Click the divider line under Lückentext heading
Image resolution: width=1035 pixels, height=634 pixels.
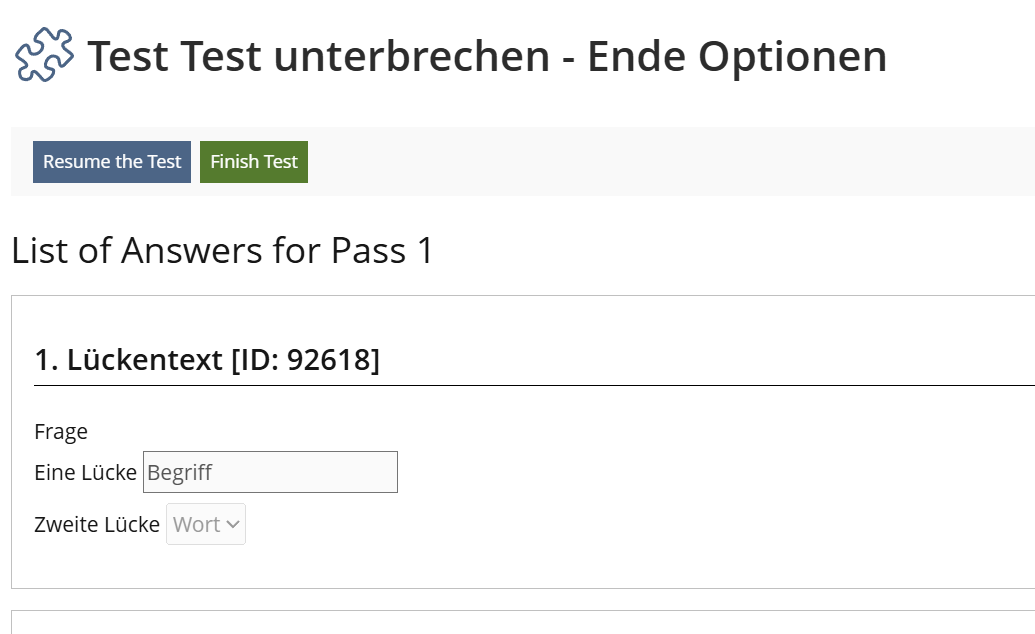[500, 385]
